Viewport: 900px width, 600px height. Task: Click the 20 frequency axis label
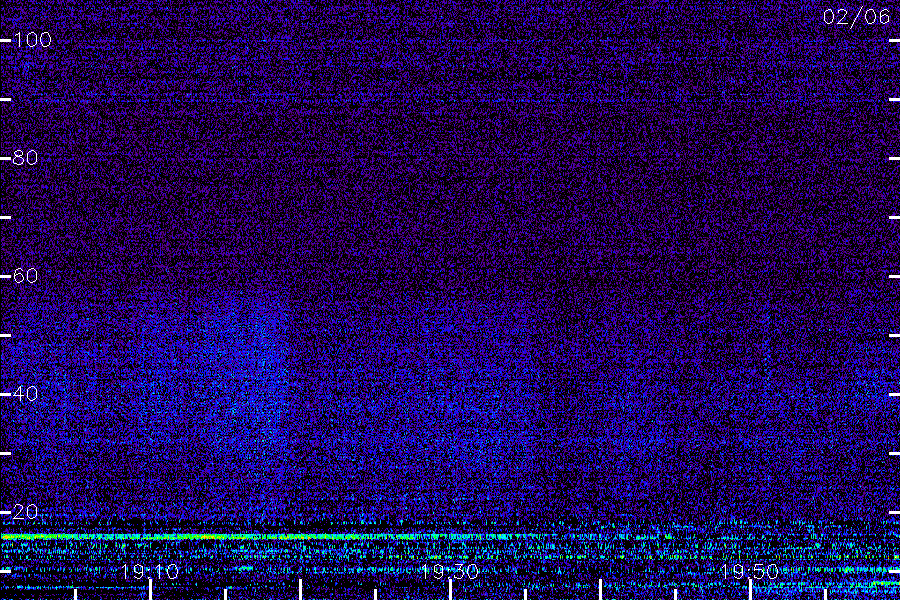(x=25, y=512)
